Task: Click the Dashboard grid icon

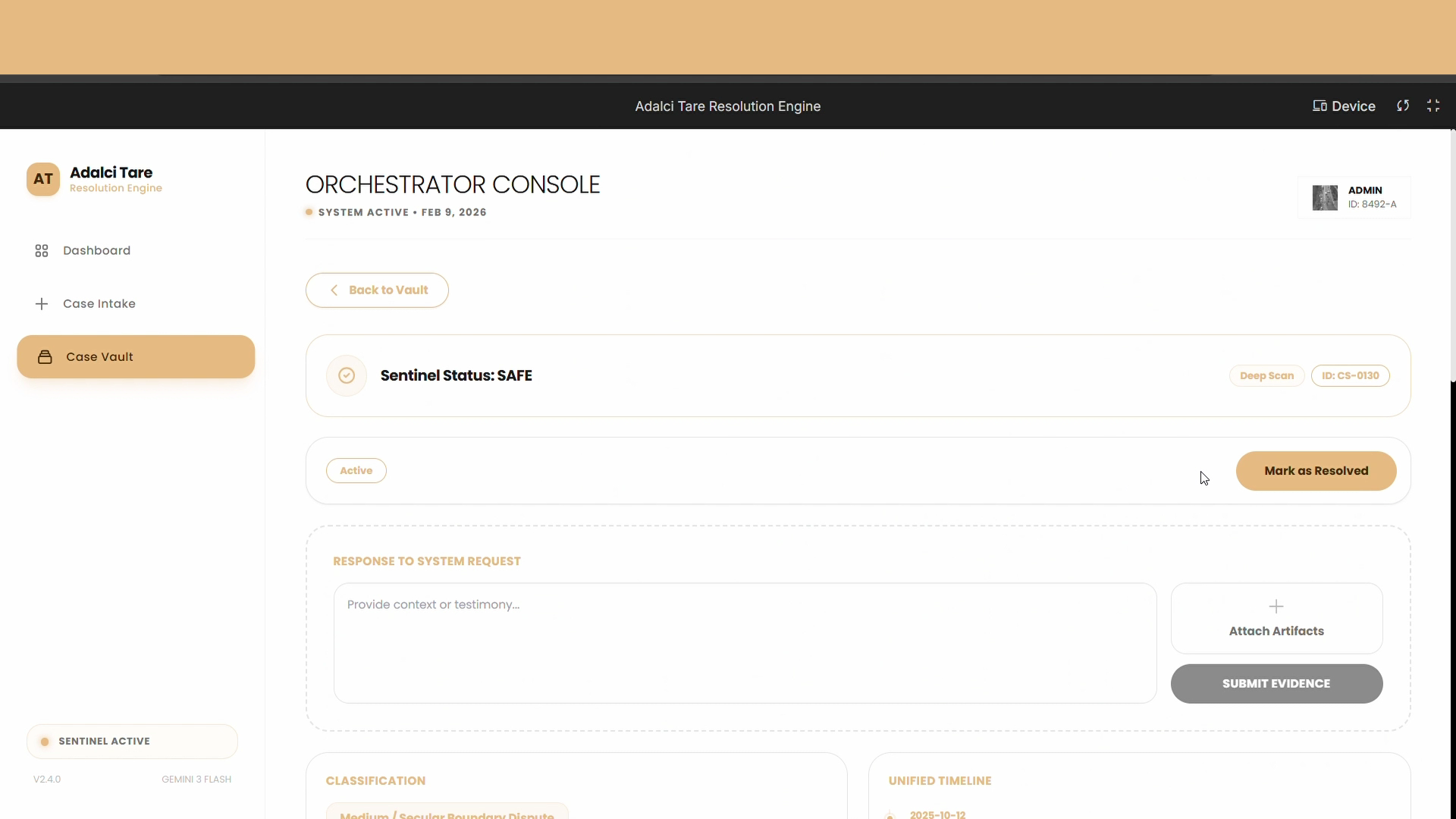Action: tap(42, 251)
